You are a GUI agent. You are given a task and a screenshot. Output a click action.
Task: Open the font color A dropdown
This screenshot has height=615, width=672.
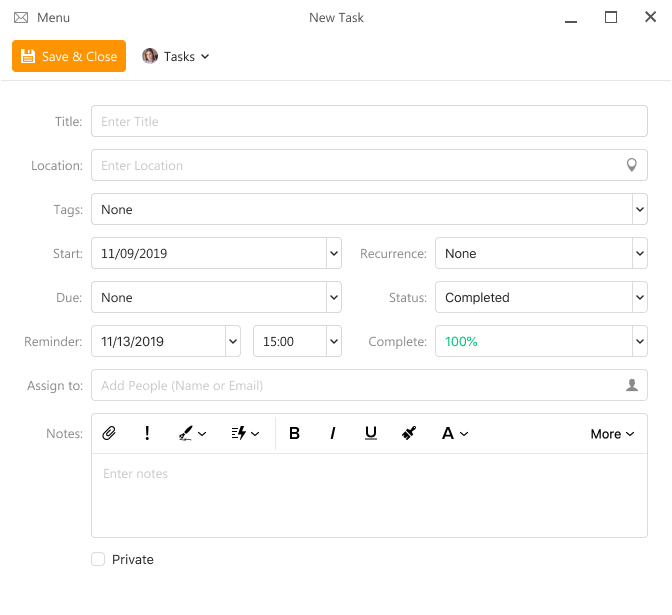[455, 434]
